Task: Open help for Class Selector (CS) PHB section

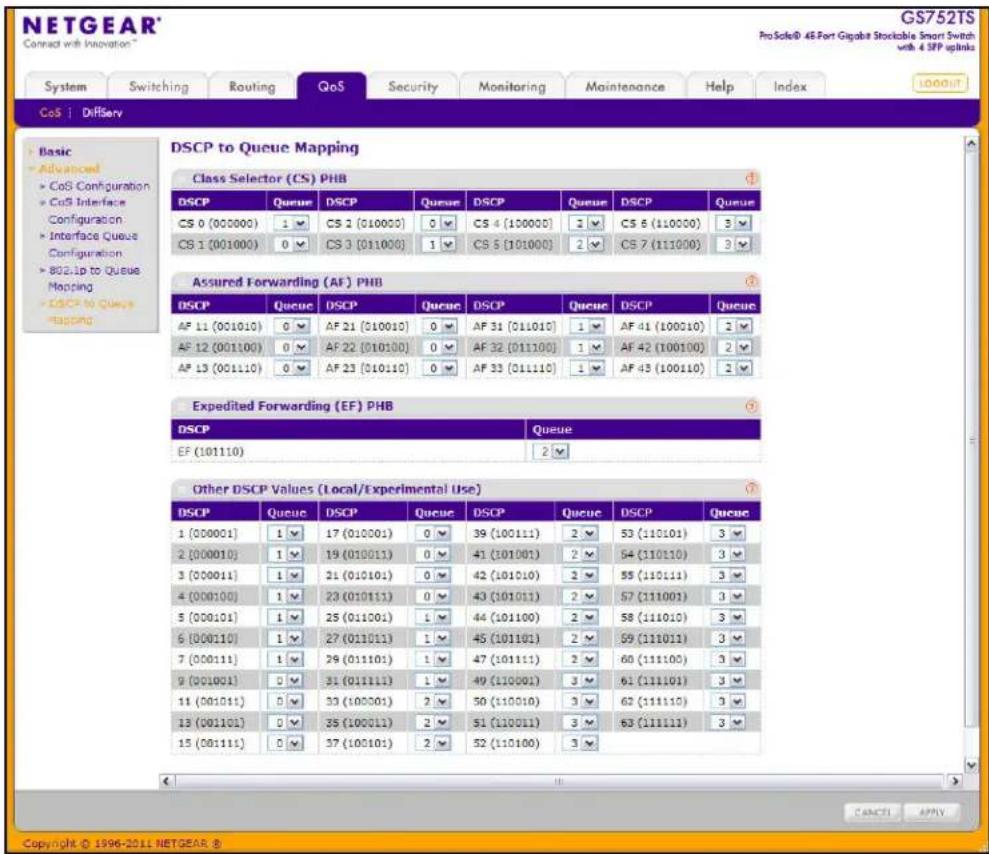Action: (x=751, y=178)
